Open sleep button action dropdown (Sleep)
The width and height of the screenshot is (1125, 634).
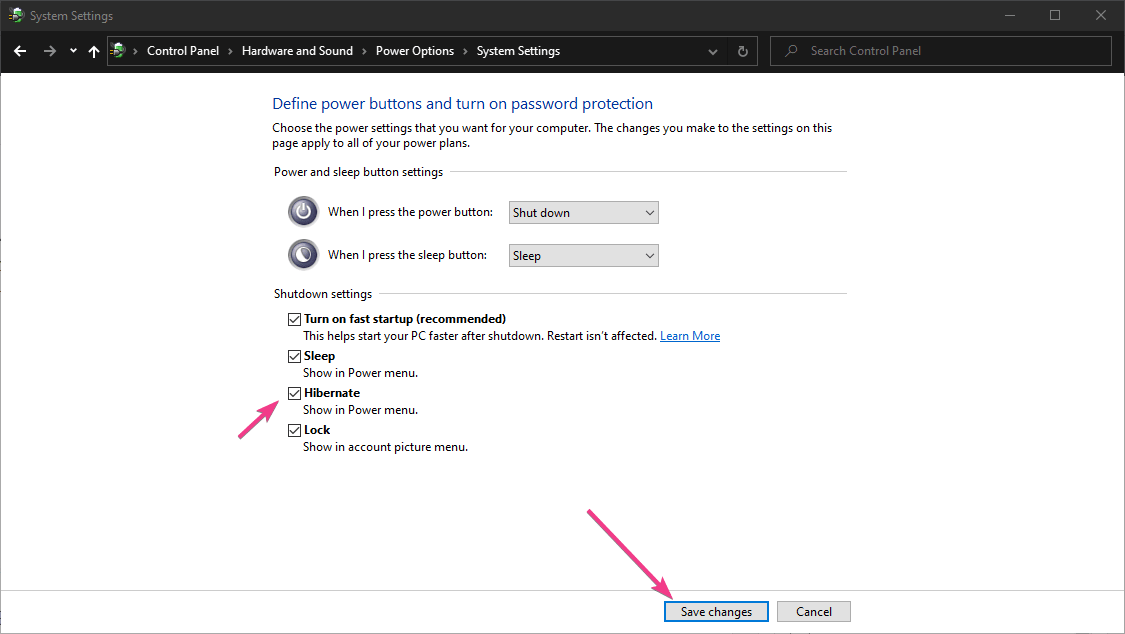(x=583, y=255)
